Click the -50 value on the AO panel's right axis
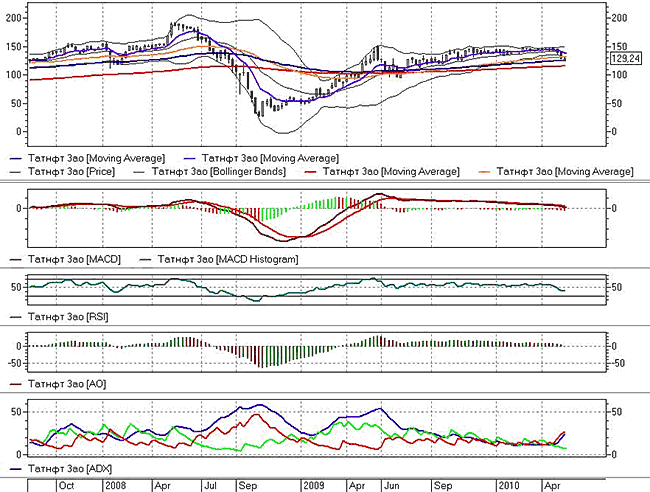The width and height of the screenshot is (650, 492). tap(617, 364)
